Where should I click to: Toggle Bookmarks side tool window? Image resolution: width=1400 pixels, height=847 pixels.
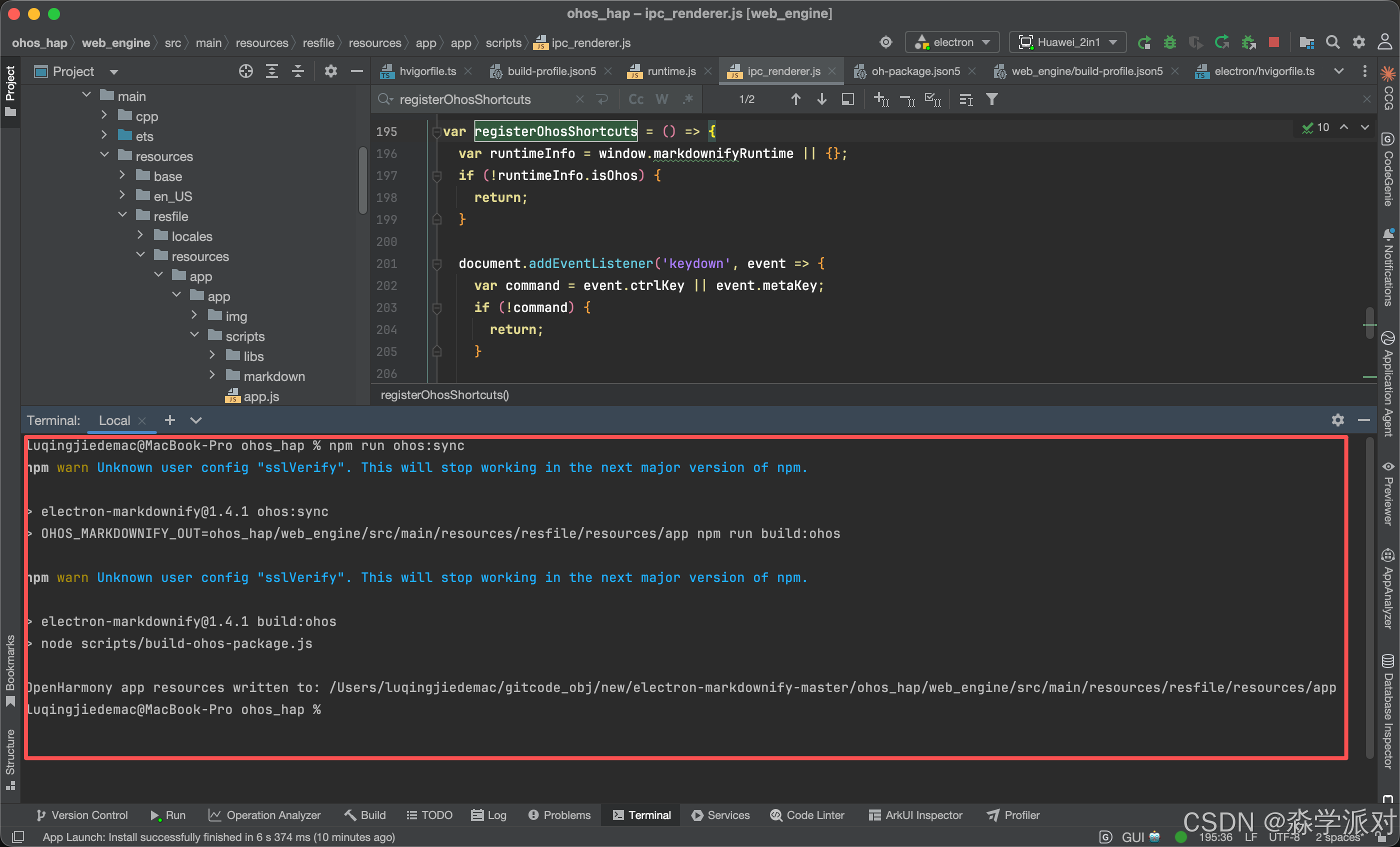(9, 671)
